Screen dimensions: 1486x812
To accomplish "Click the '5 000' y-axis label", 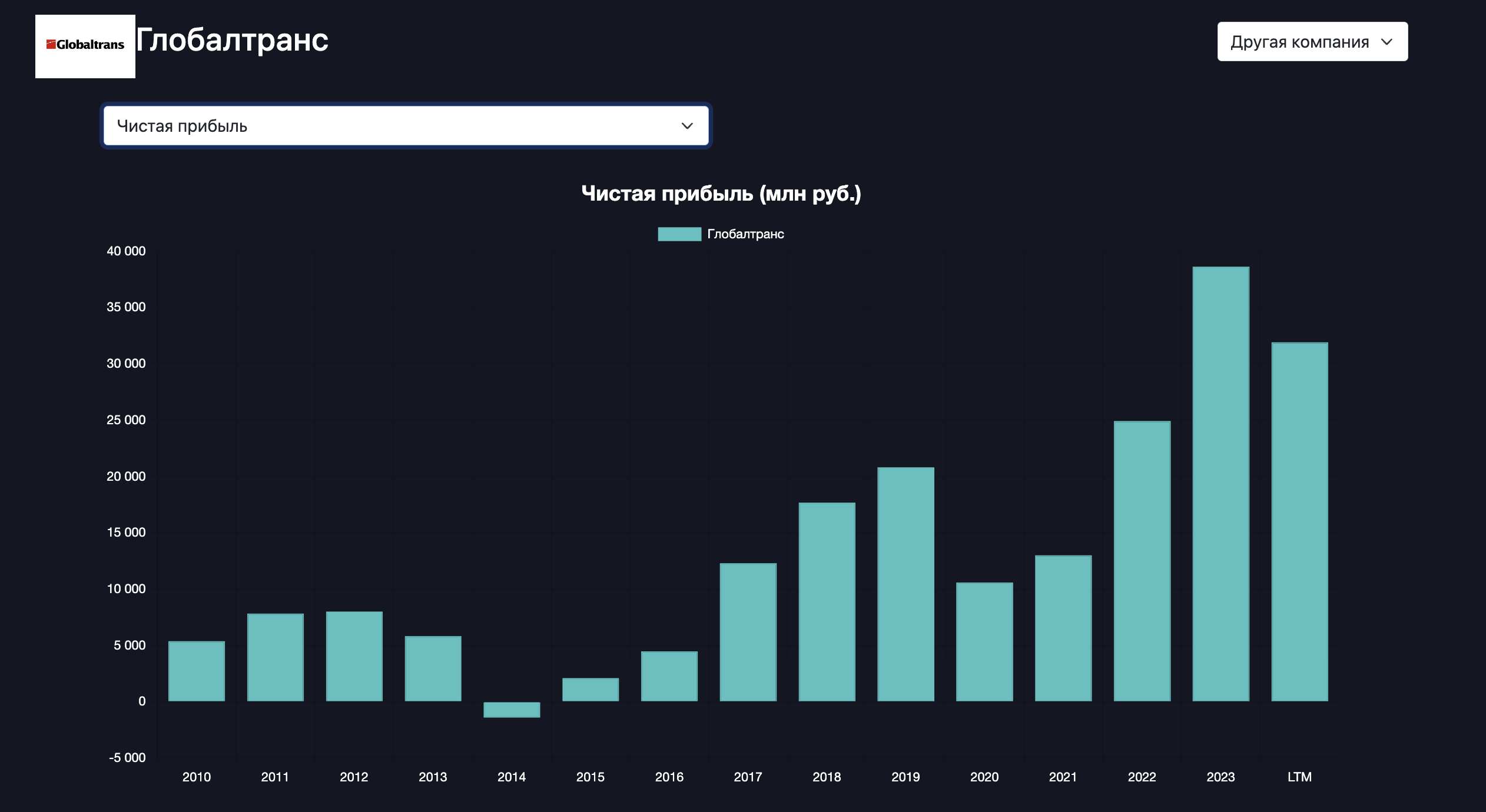I will [130, 645].
